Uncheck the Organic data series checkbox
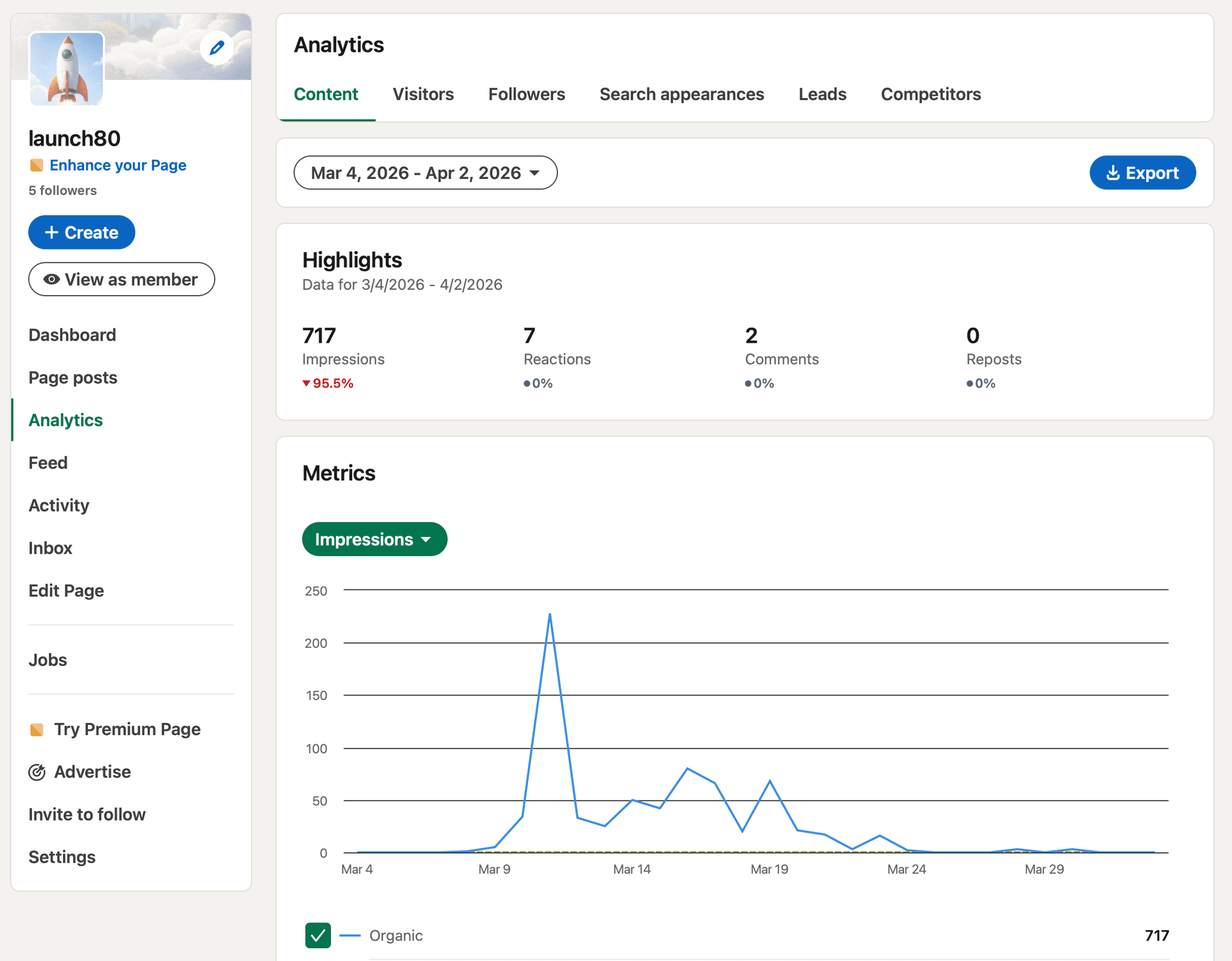Image resolution: width=1232 pixels, height=961 pixels. [x=318, y=935]
